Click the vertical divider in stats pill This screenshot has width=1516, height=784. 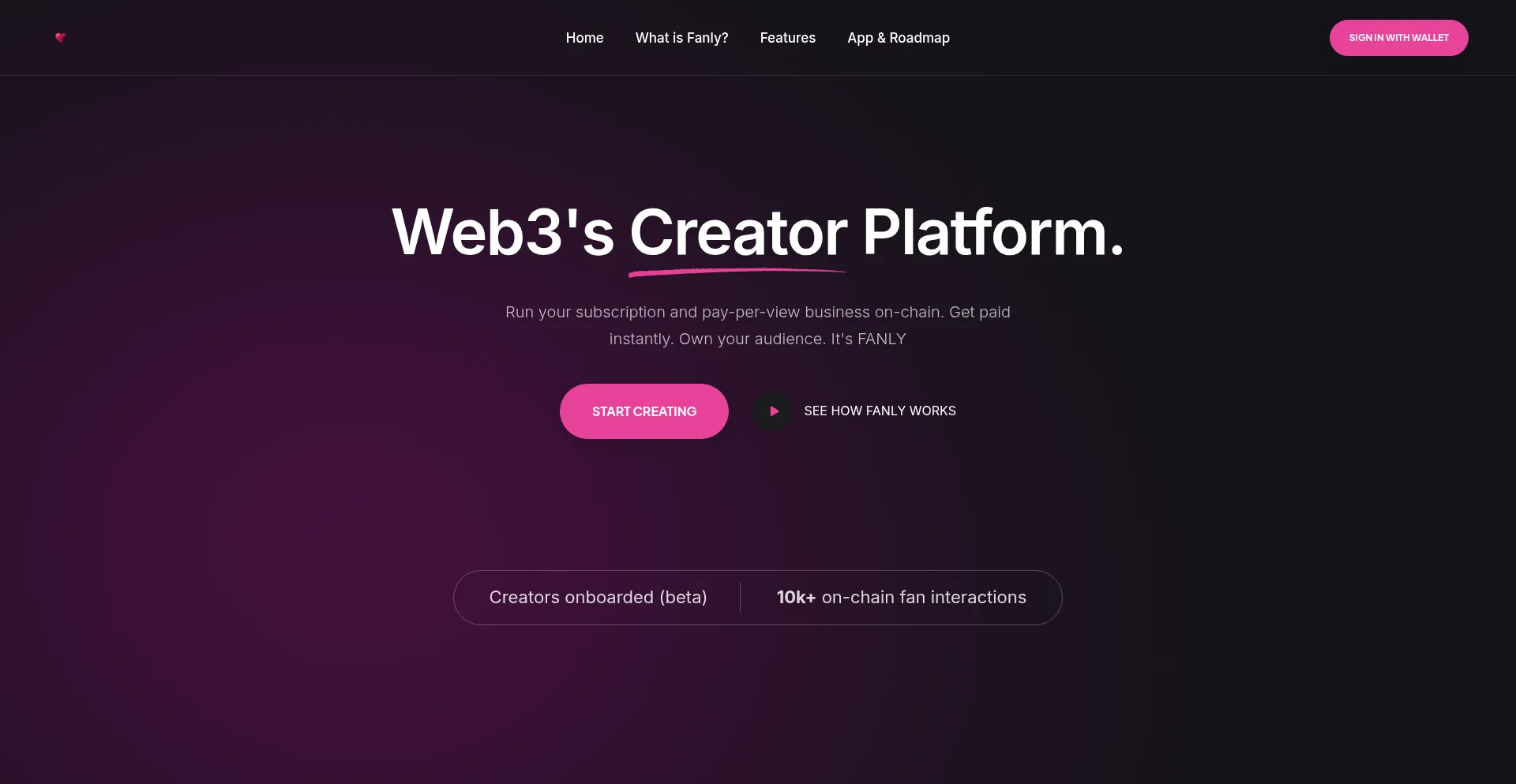click(740, 598)
